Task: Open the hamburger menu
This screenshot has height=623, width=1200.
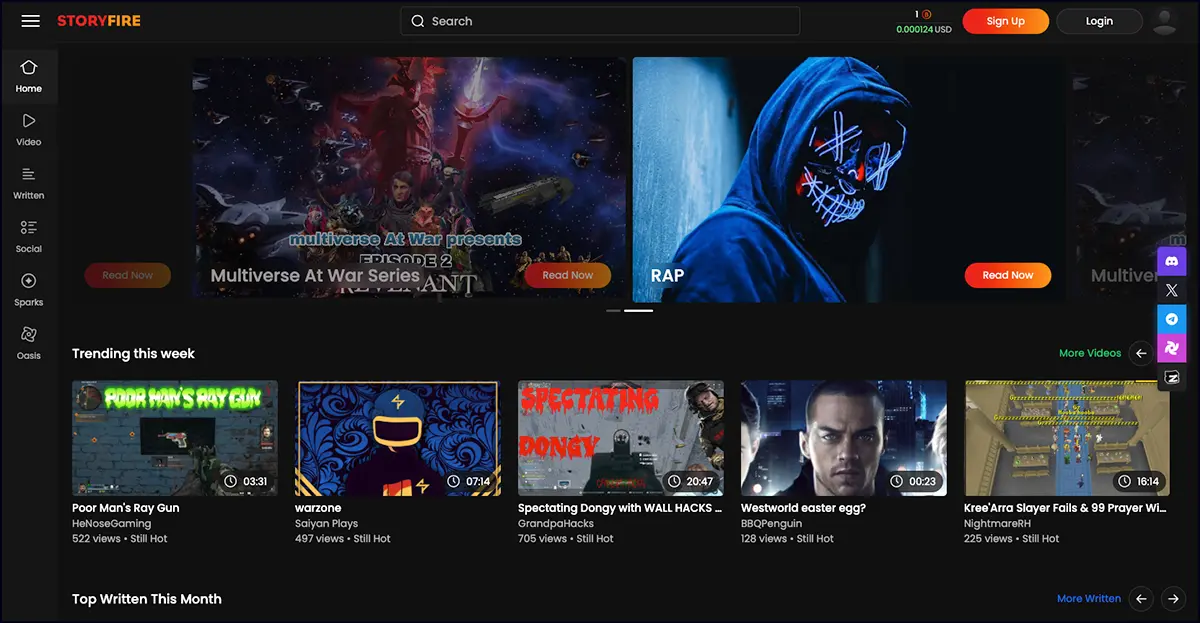Action: pos(30,21)
